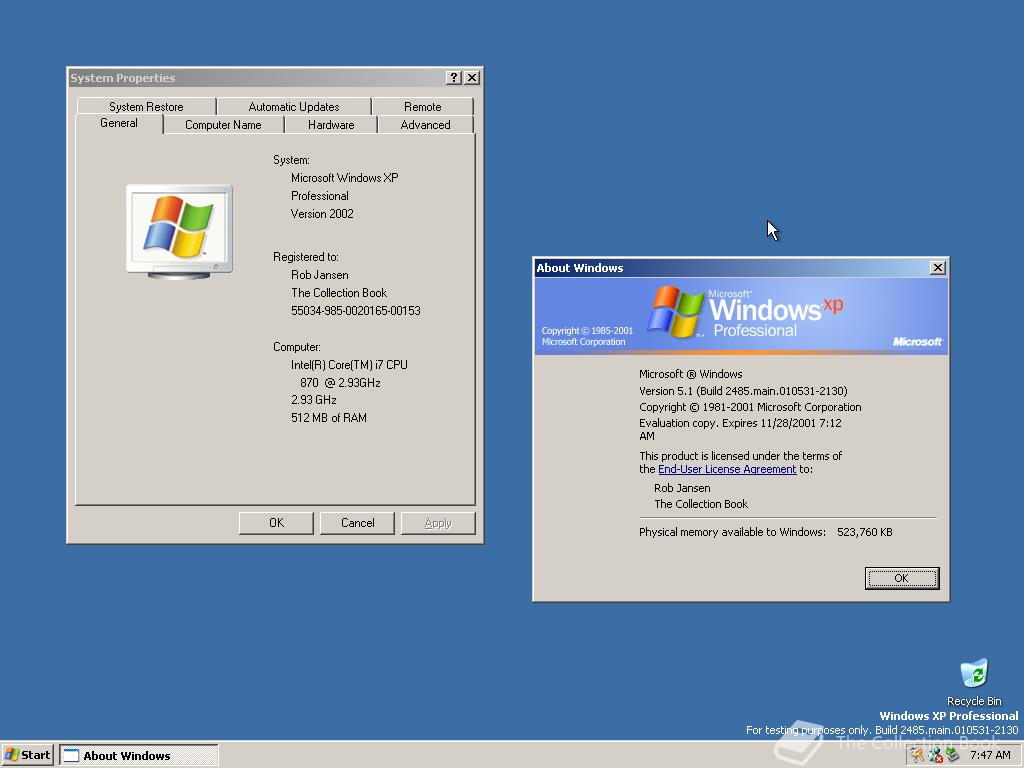Click the product ID 55034-985-0020165-00153
The width and height of the screenshot is (1024, 768).
[356, 311]
